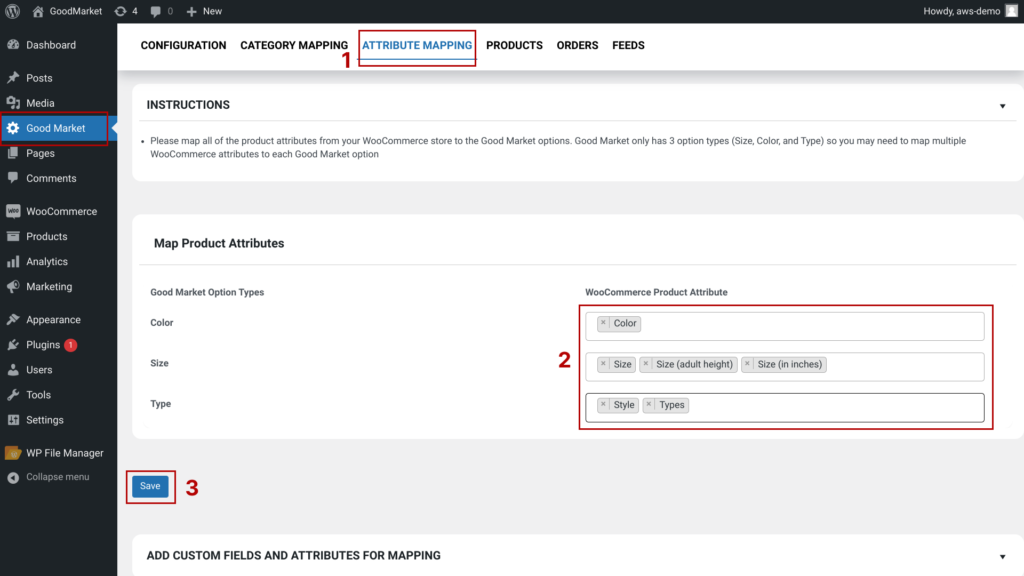This screenshot has height=576, width=1024.
Task: Click the plus New content icon
Action: coord(203,11)
